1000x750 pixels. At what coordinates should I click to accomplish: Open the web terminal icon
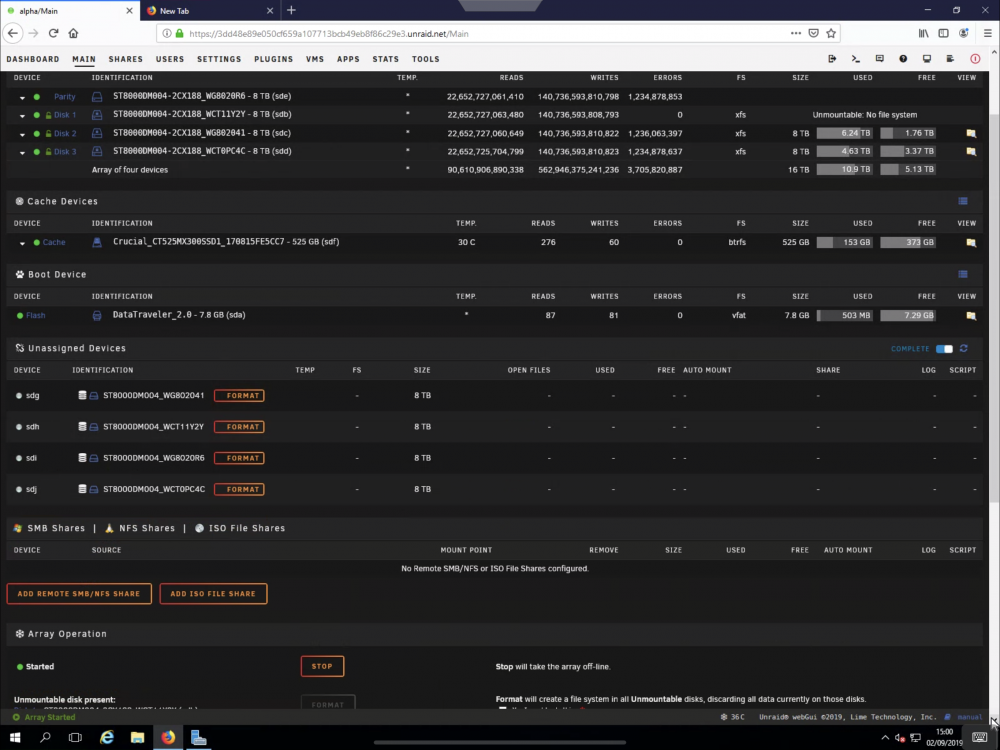coord(856,59)
